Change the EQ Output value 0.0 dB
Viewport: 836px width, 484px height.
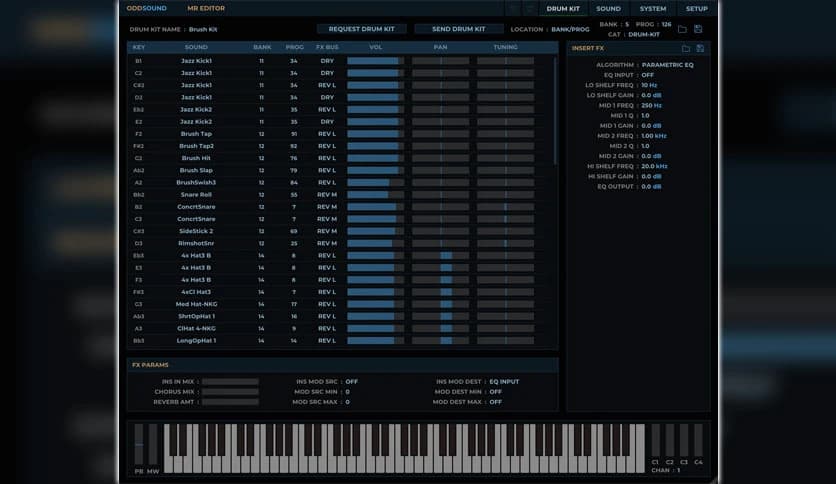[x=651, y=187]
